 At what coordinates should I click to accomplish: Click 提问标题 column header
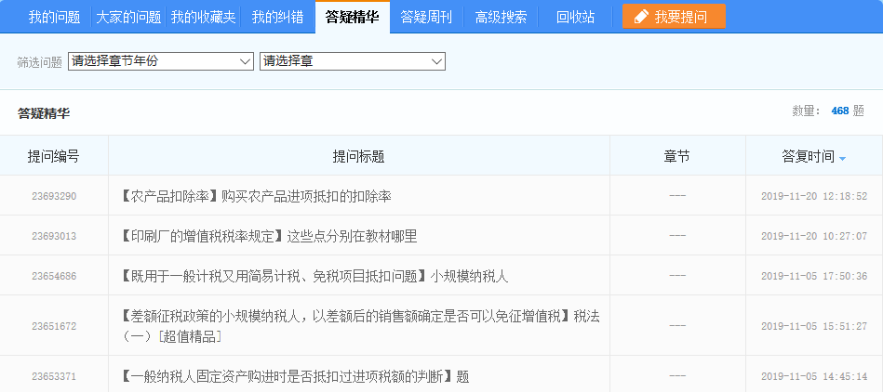click(x=359, y=156)
